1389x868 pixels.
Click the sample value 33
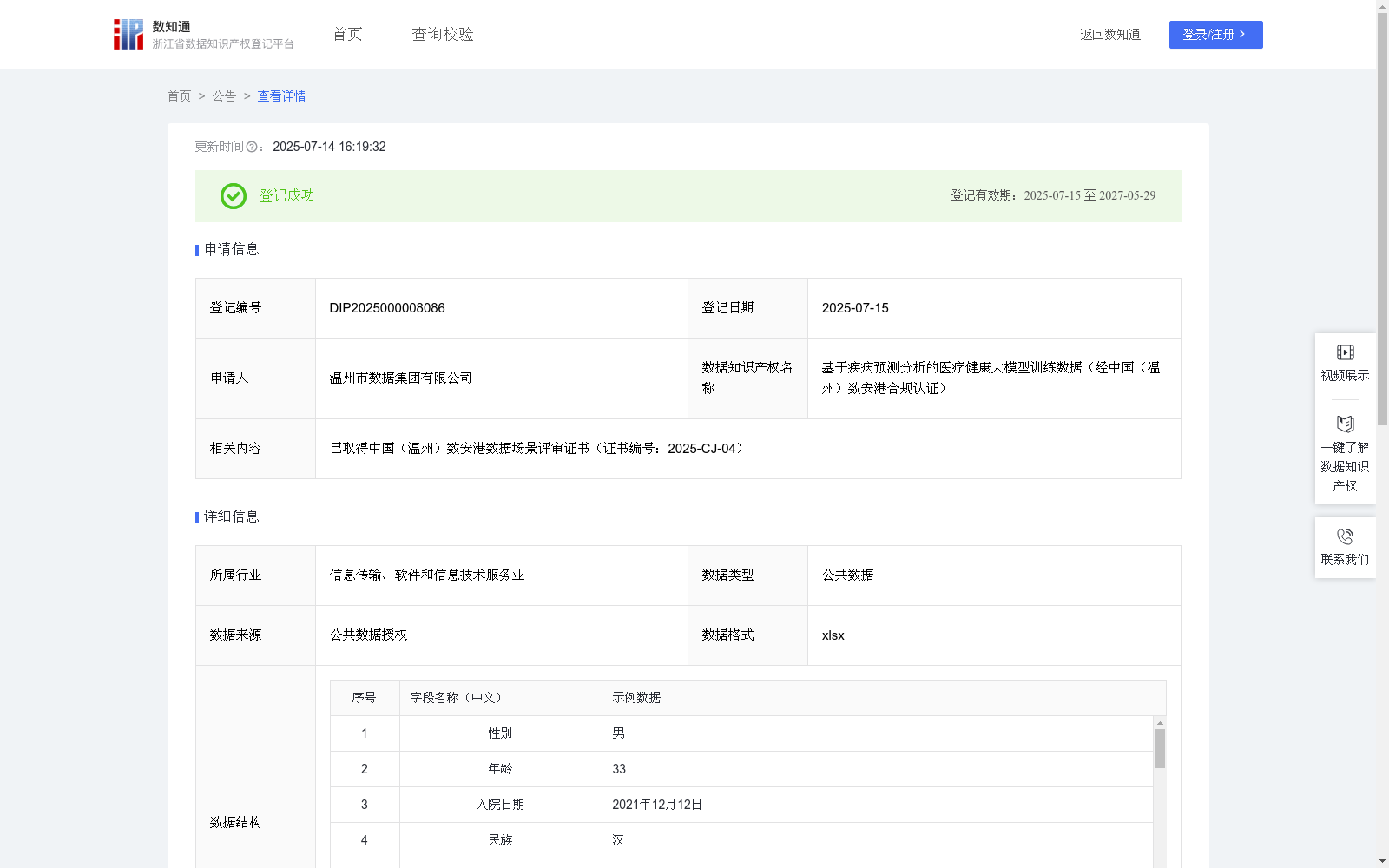619,769
